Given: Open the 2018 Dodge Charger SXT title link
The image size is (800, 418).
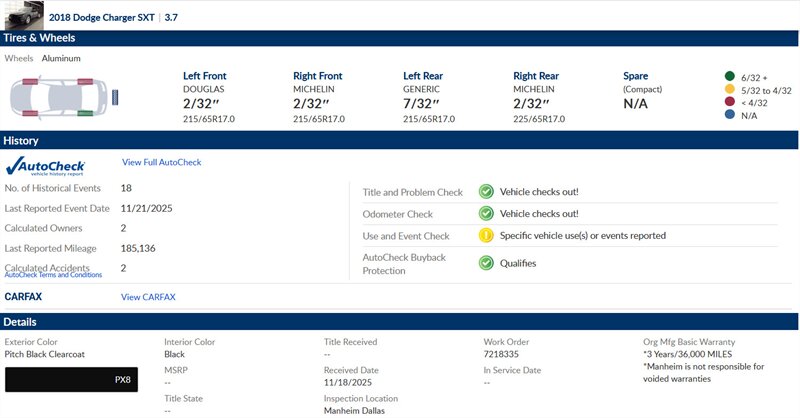Looking at the screenshot, I should coord(102,17).
